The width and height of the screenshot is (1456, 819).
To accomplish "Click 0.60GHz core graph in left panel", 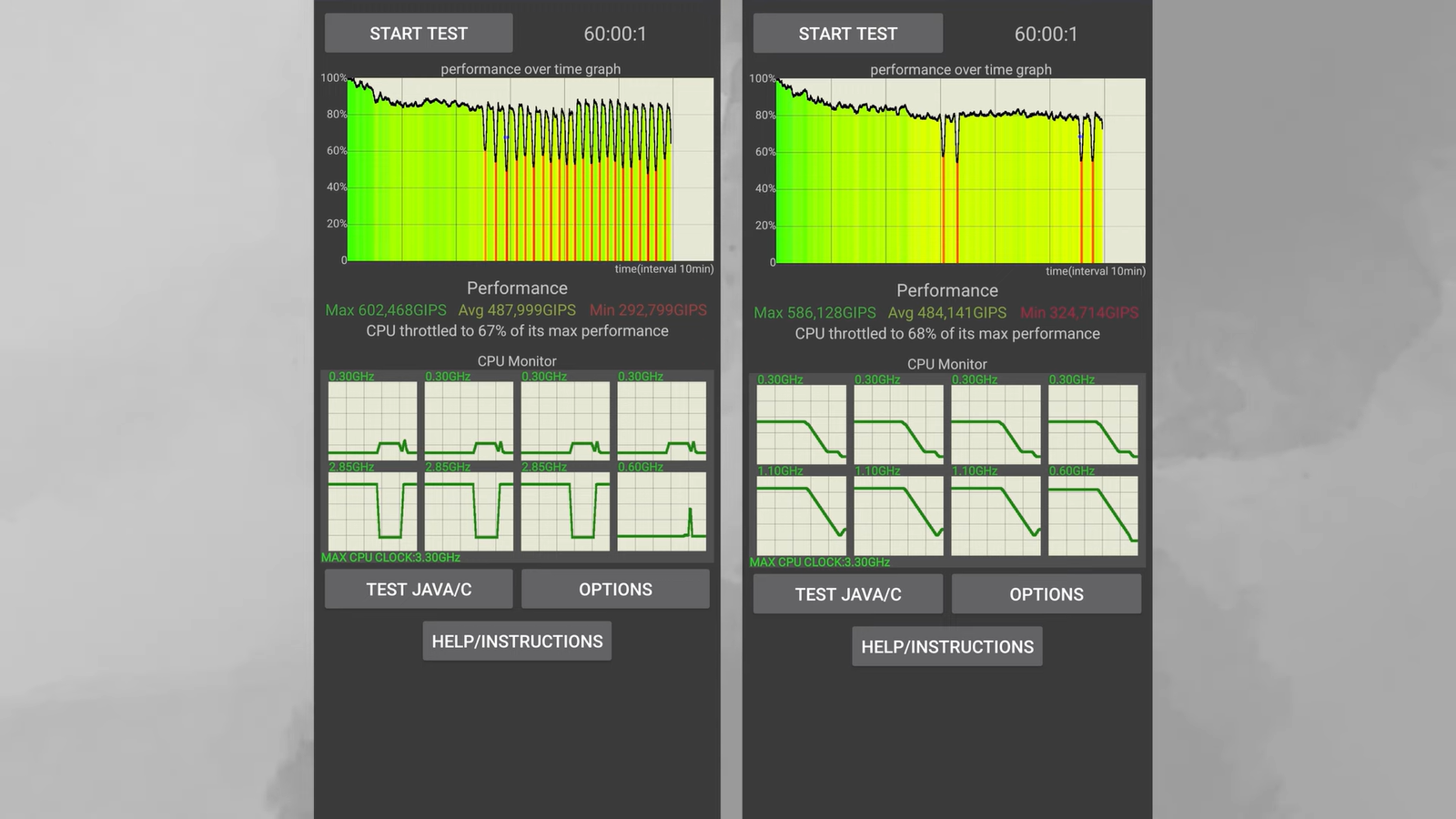I will (x=662, y=511).
